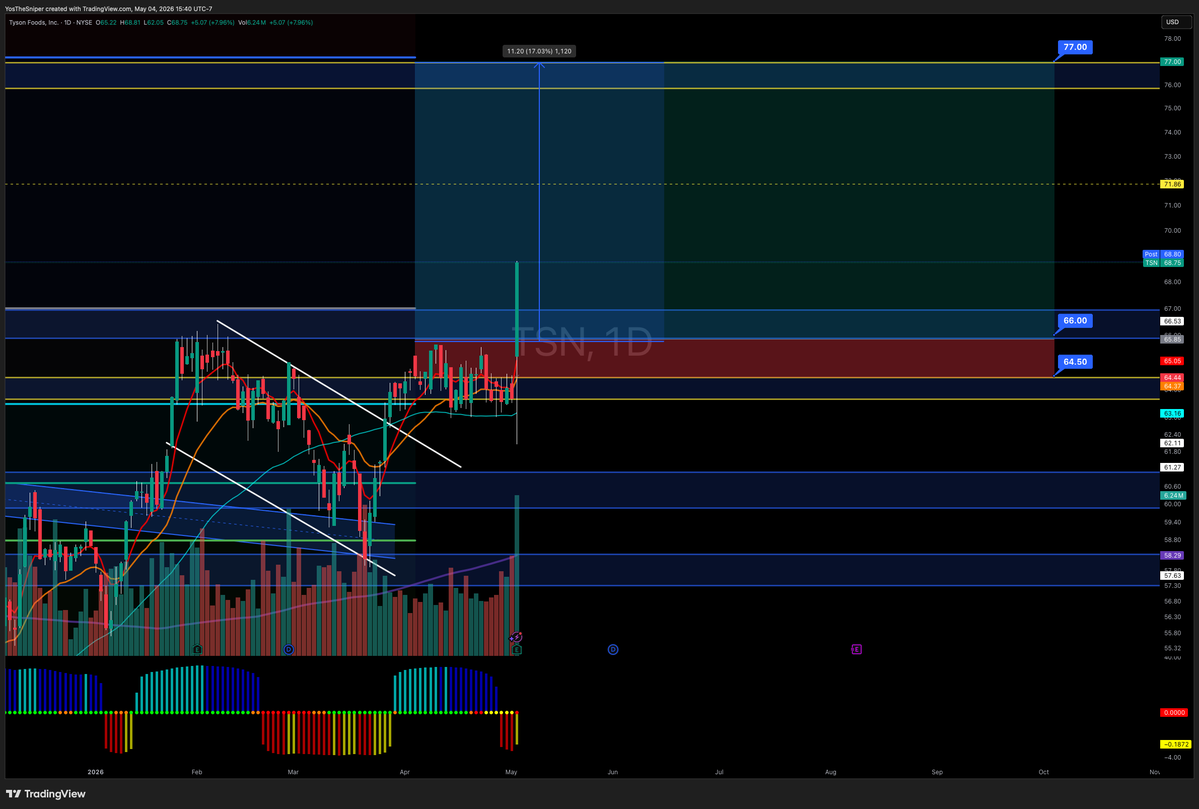Click the cyan 63.16 price tag
Viewport: 1199px width, 809px height.
tap(1171, 414)
